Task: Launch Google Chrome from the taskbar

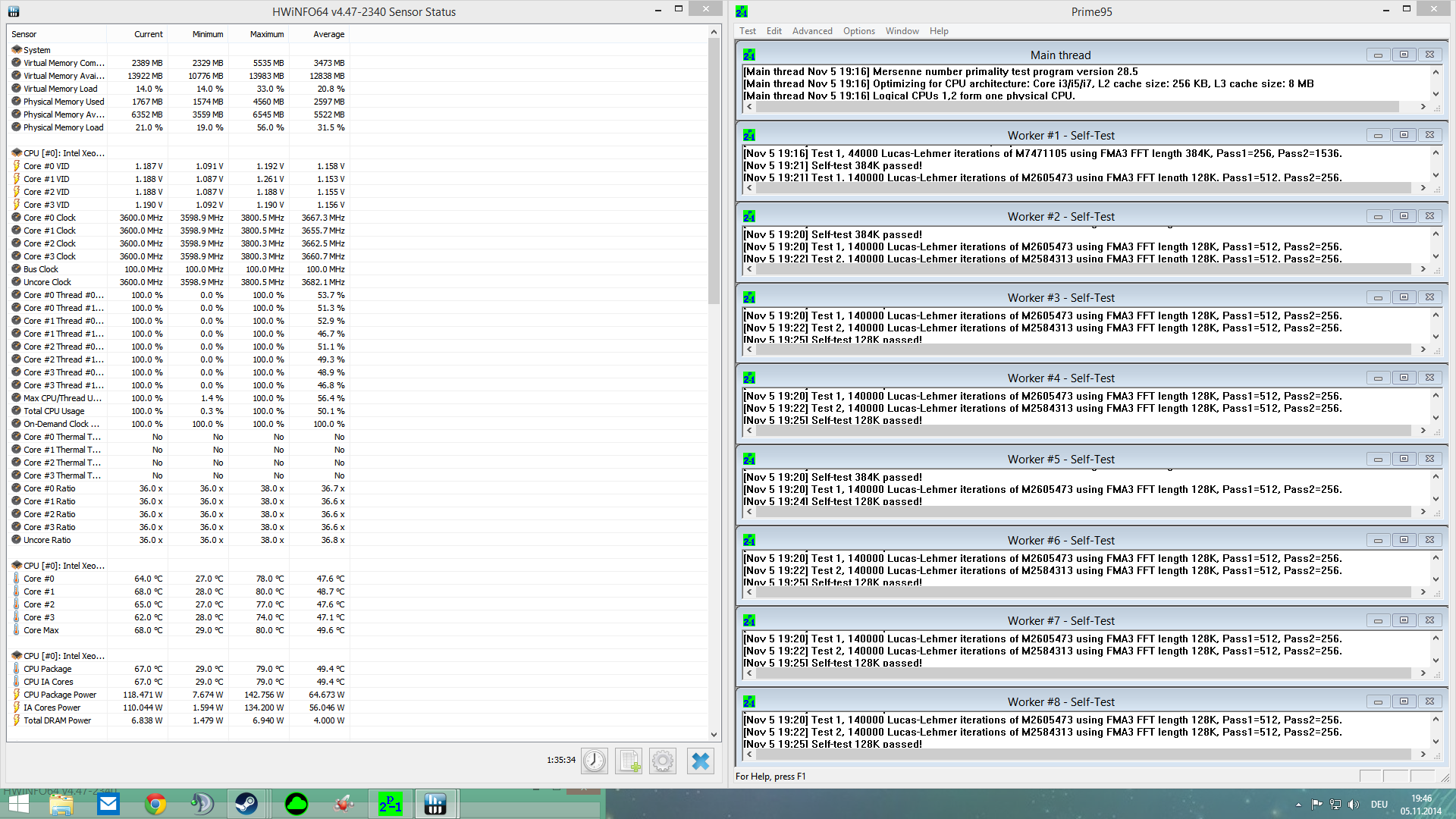Action: [155, 804]
